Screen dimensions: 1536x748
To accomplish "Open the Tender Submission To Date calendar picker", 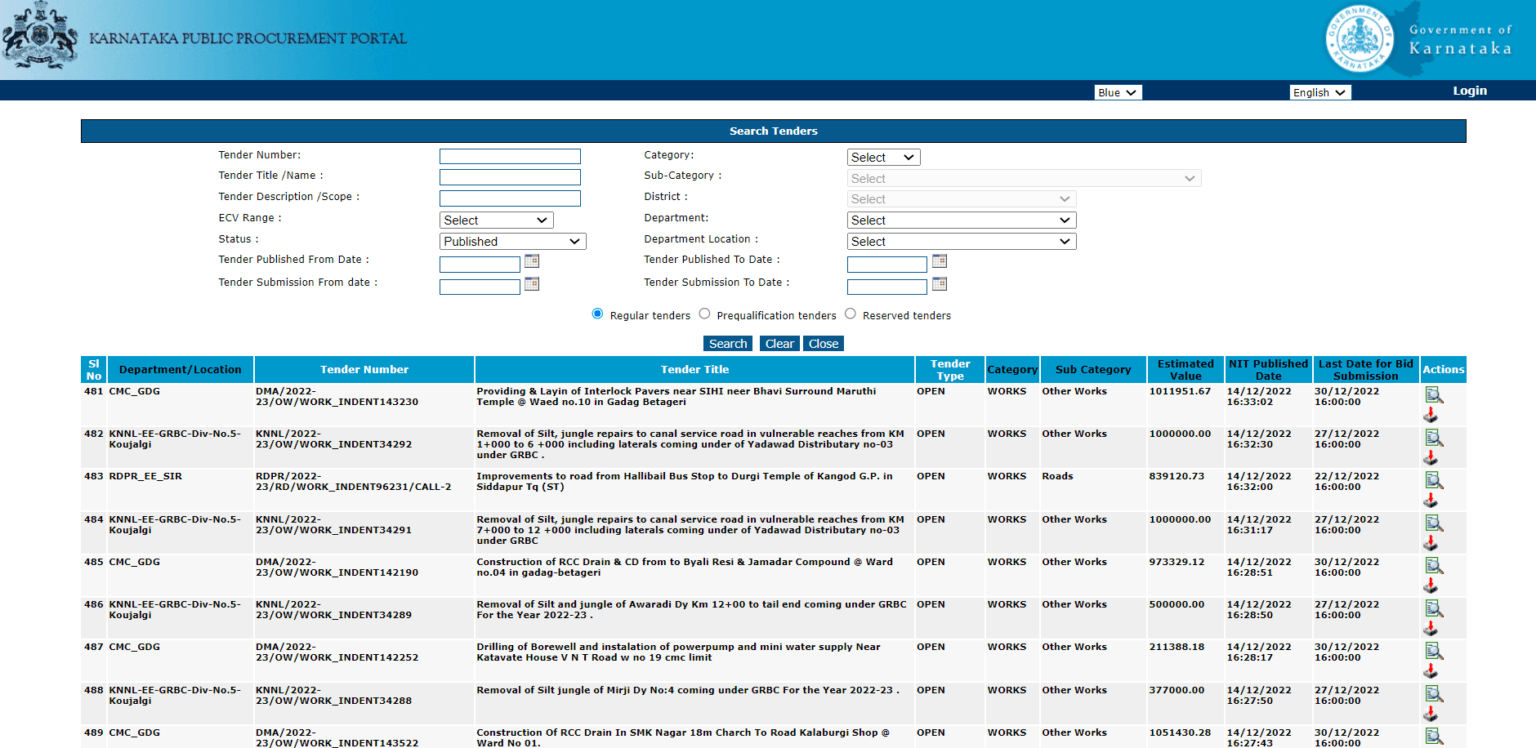I will pyautogui.click(x=938, y=284).
